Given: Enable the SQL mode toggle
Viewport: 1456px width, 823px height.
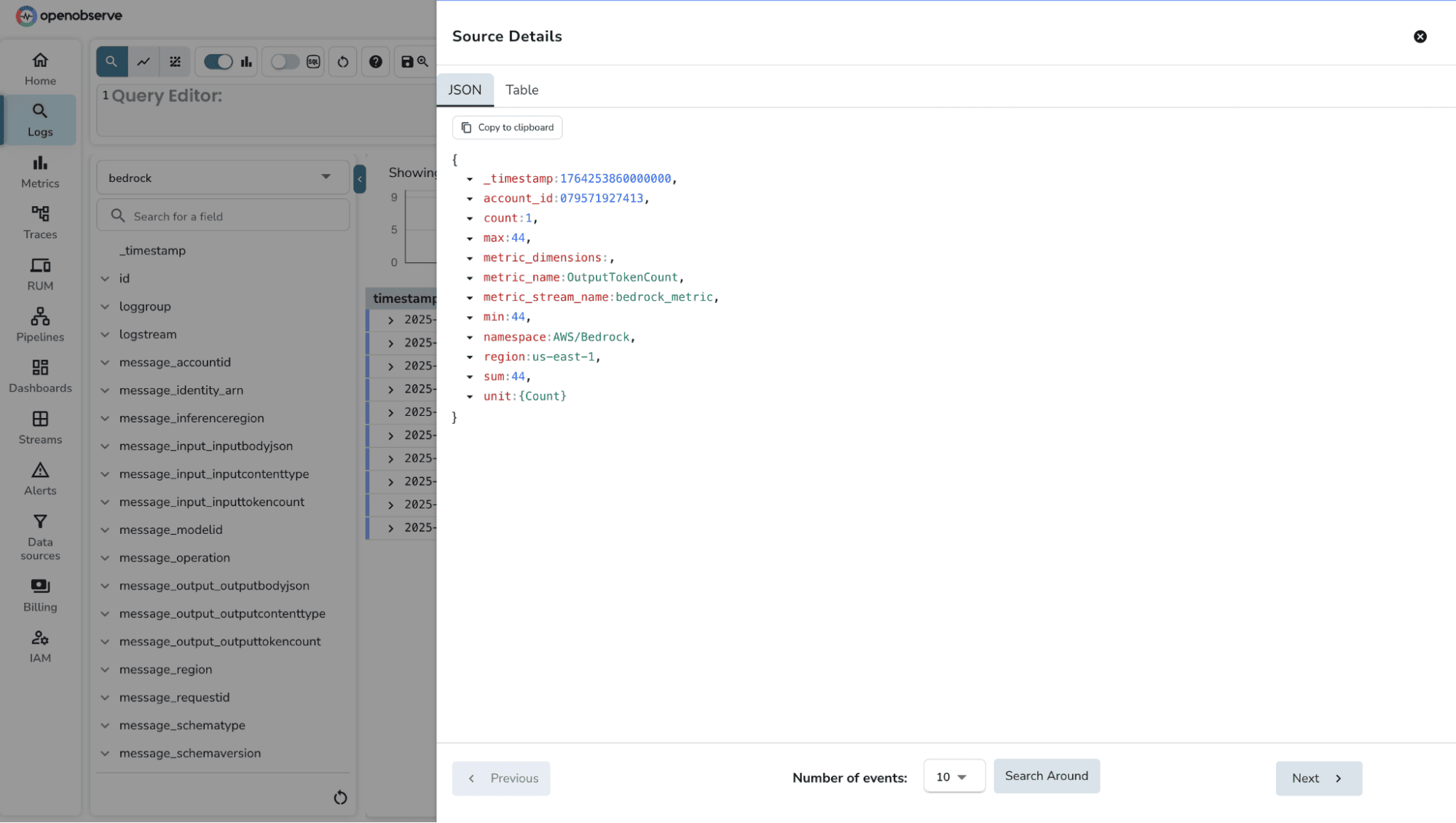Looking at the screenshot, I should (285, 62).
